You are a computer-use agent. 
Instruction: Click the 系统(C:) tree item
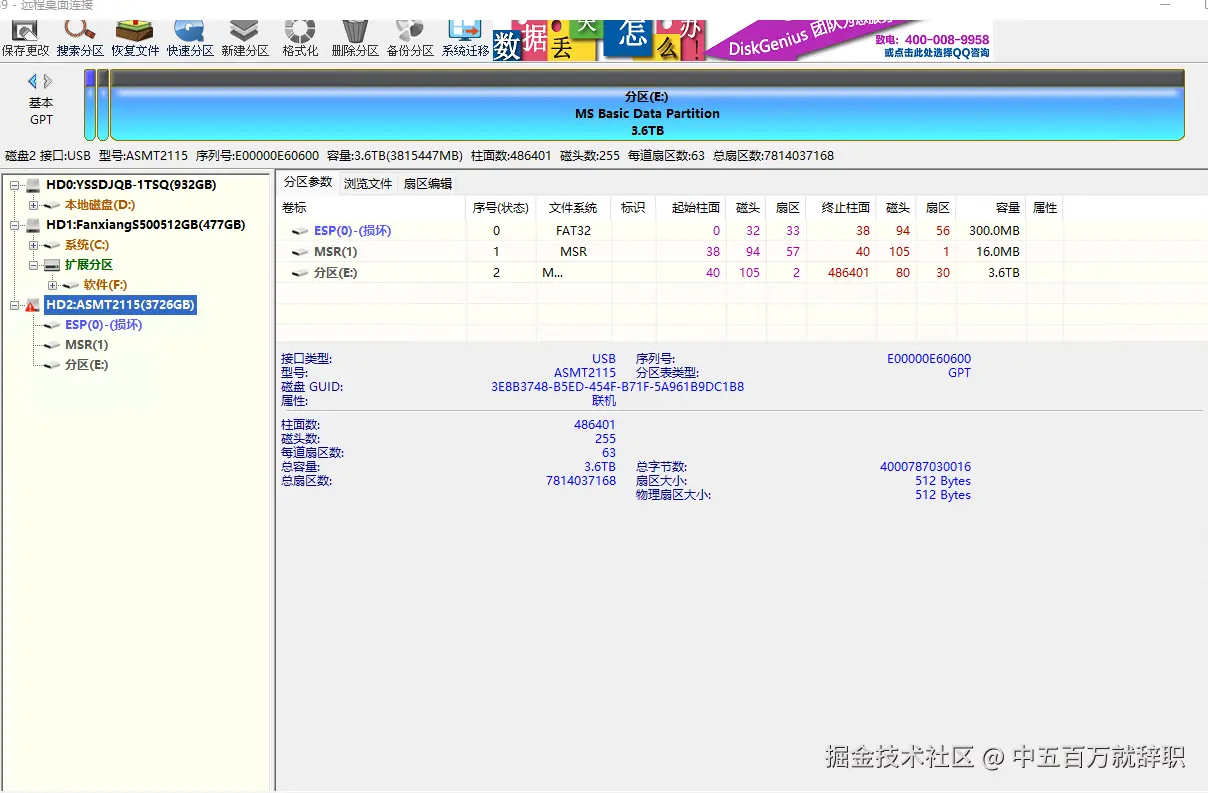(86, 244)
